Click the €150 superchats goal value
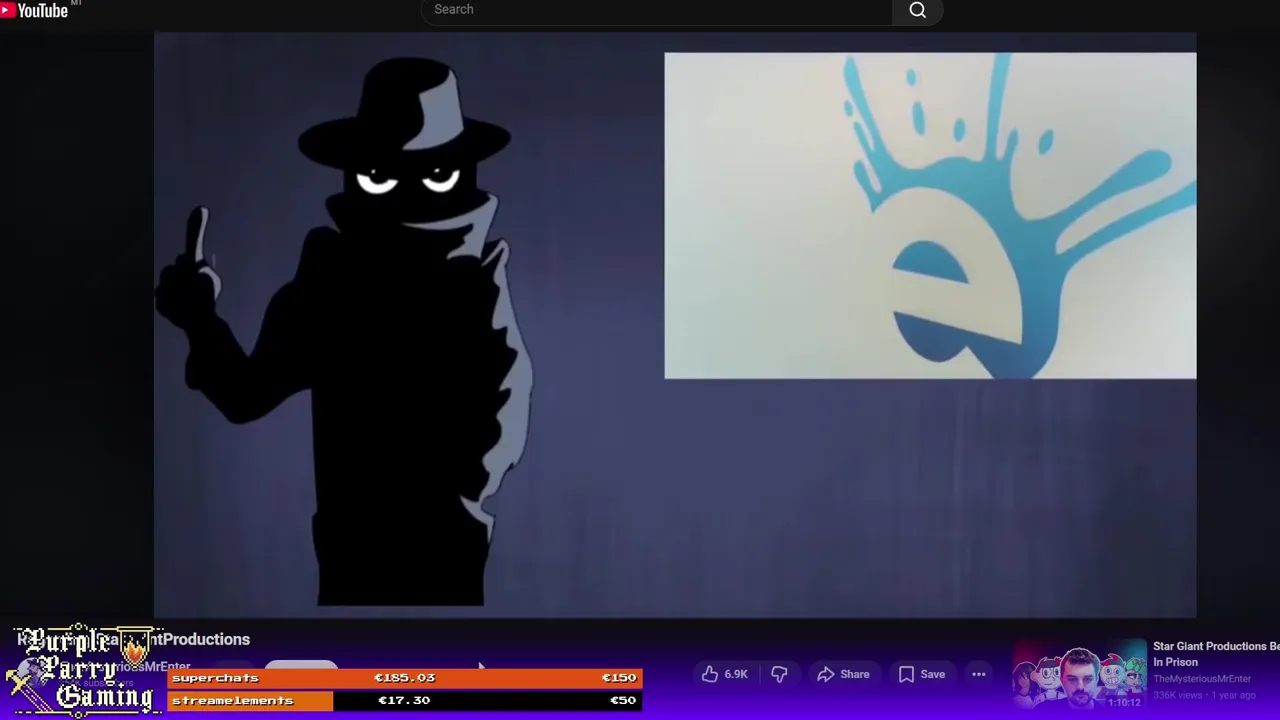 click(618, 678)
